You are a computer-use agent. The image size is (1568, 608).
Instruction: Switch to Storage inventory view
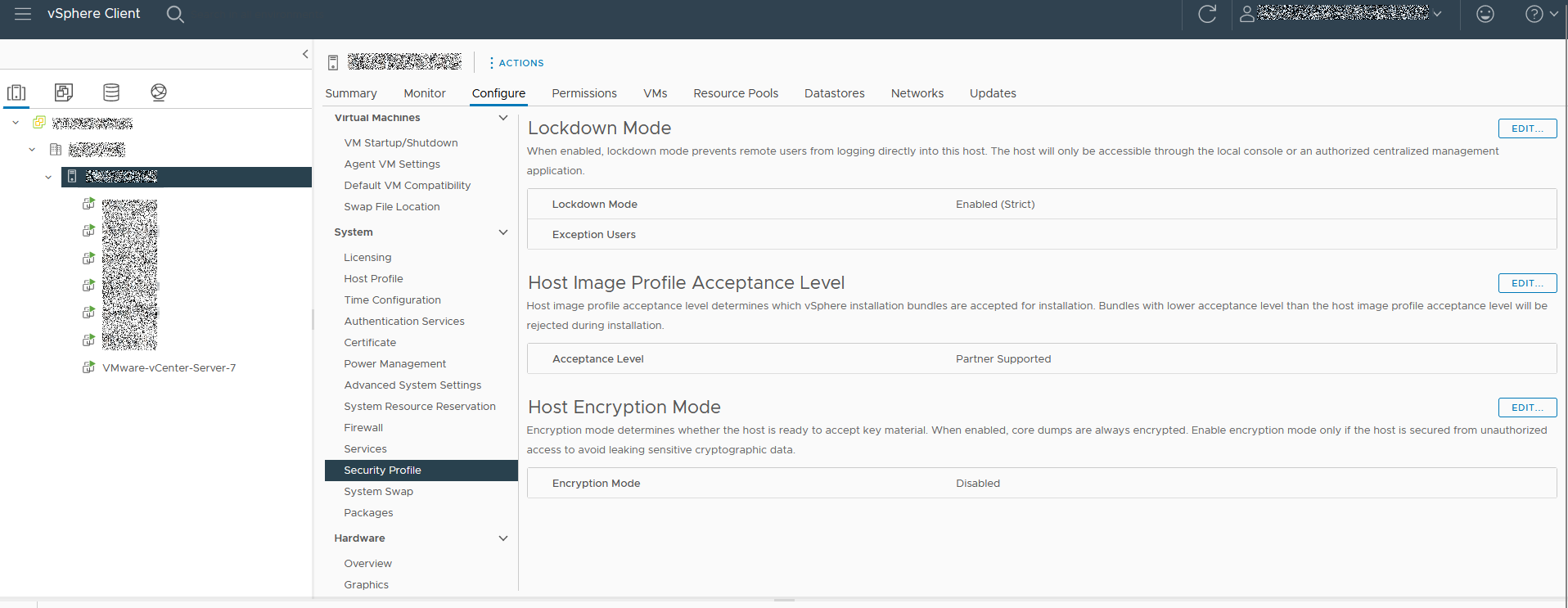point(111,92)
